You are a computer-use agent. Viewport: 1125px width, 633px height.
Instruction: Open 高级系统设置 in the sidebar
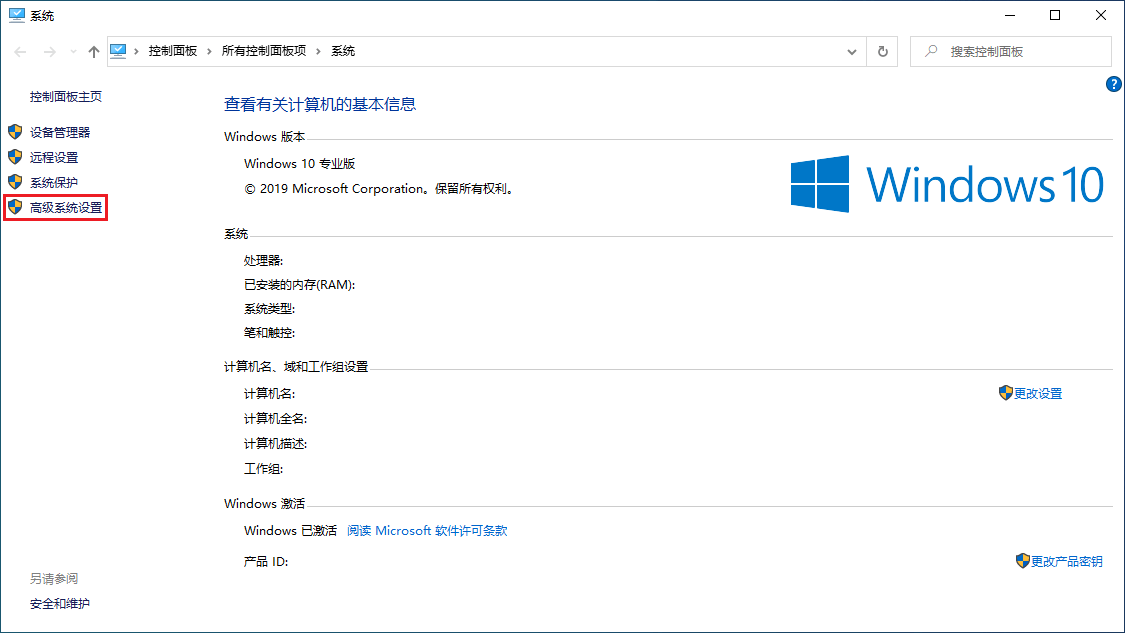[x=66, y=208]
